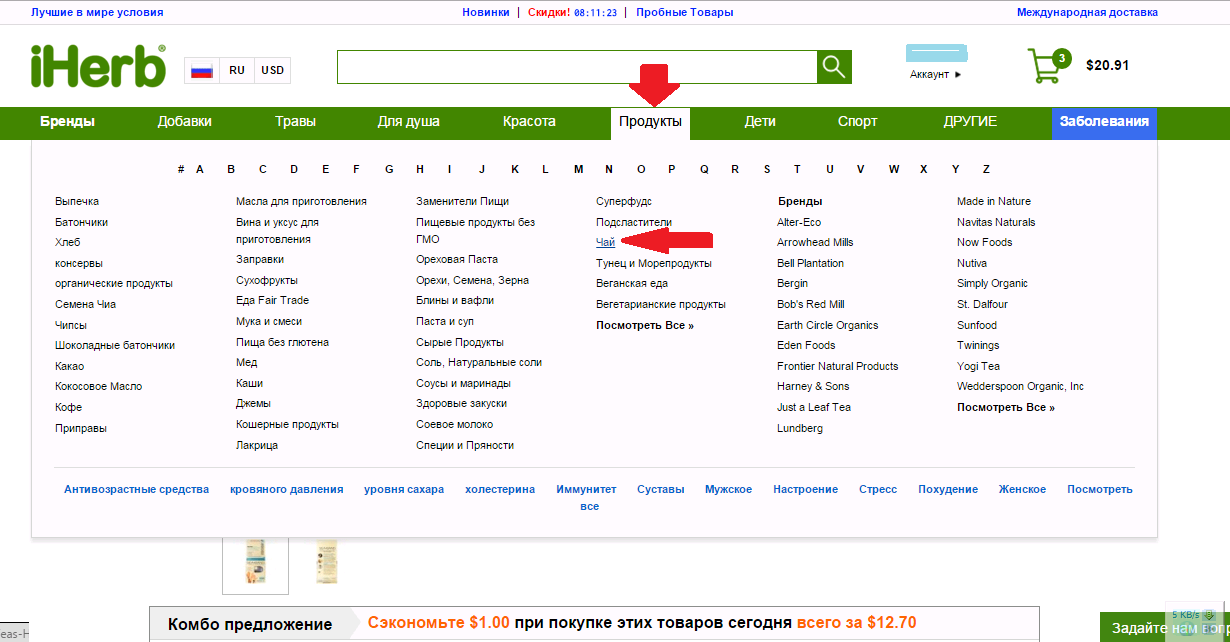This screenshot has width=1230, height=642.
Task: Open the Для душа menu
Action: (408, 121)
